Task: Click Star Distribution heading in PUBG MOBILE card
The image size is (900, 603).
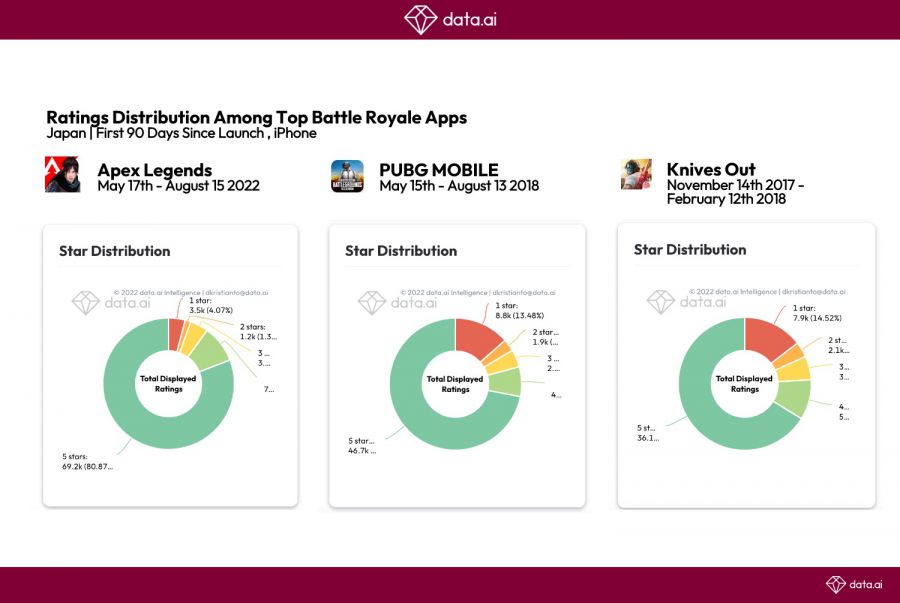Action: pos(401,251)
